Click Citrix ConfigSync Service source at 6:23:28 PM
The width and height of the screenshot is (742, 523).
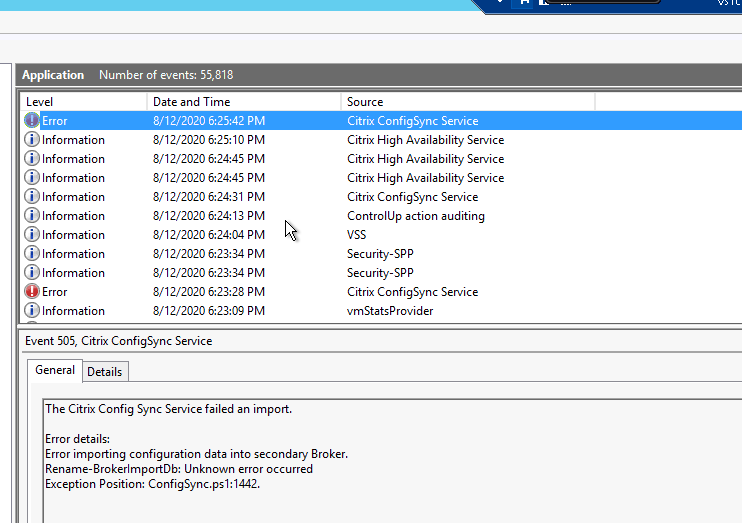click(413, 292)
